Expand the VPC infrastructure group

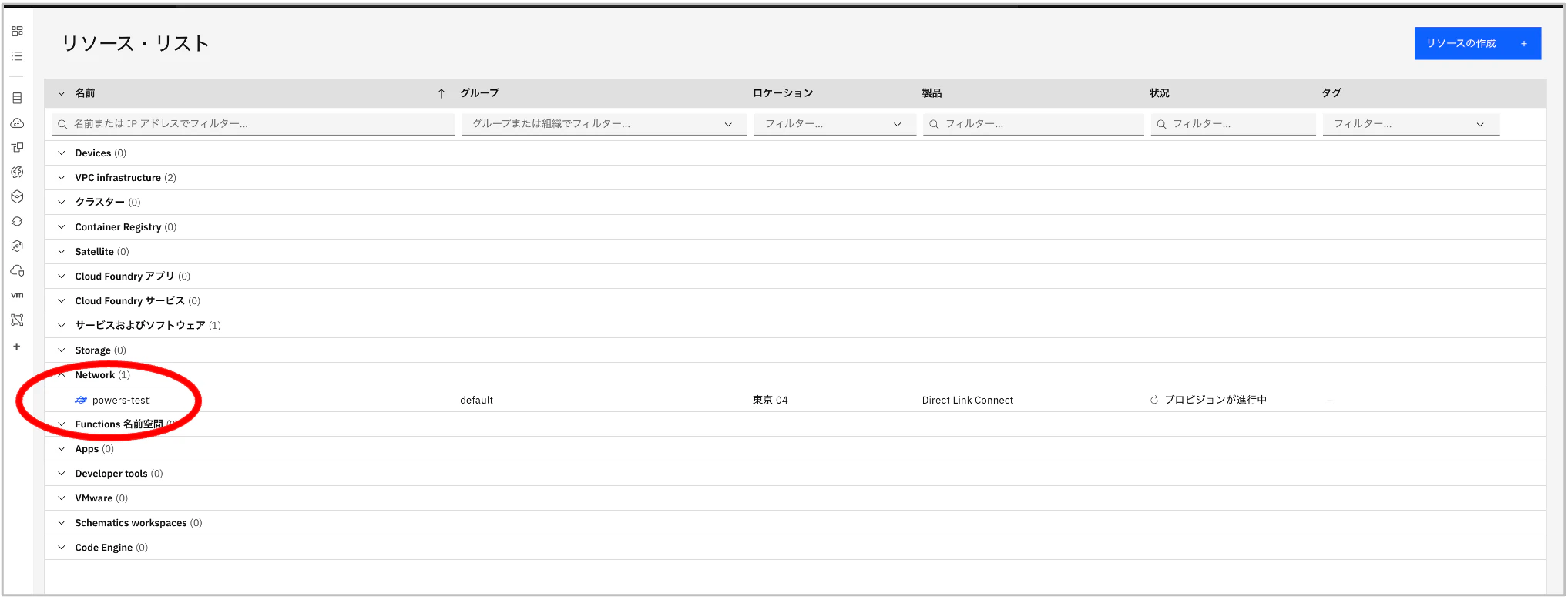pyautogui.click(x=62, y=178)
